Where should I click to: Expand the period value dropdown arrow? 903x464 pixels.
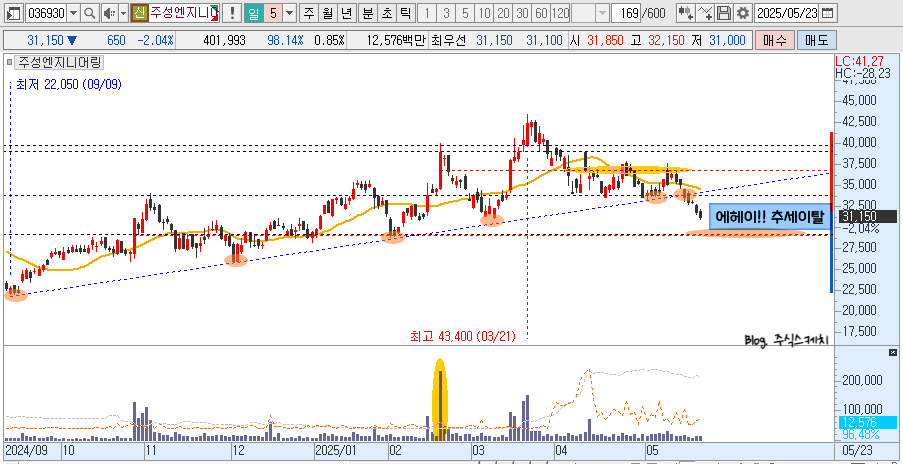(x=290, y=13)
